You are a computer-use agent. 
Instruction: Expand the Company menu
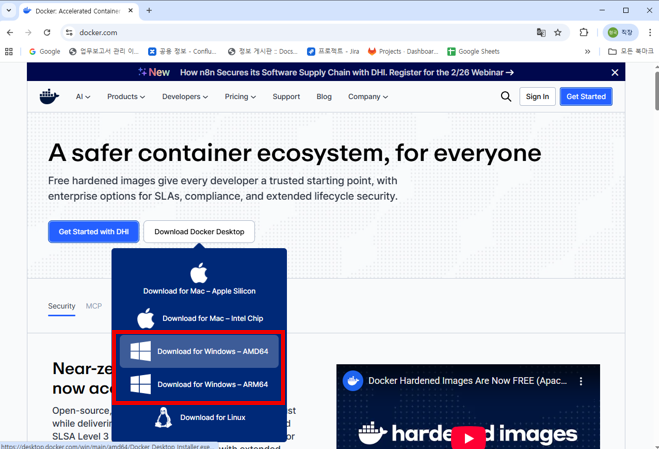pos(368,97)
